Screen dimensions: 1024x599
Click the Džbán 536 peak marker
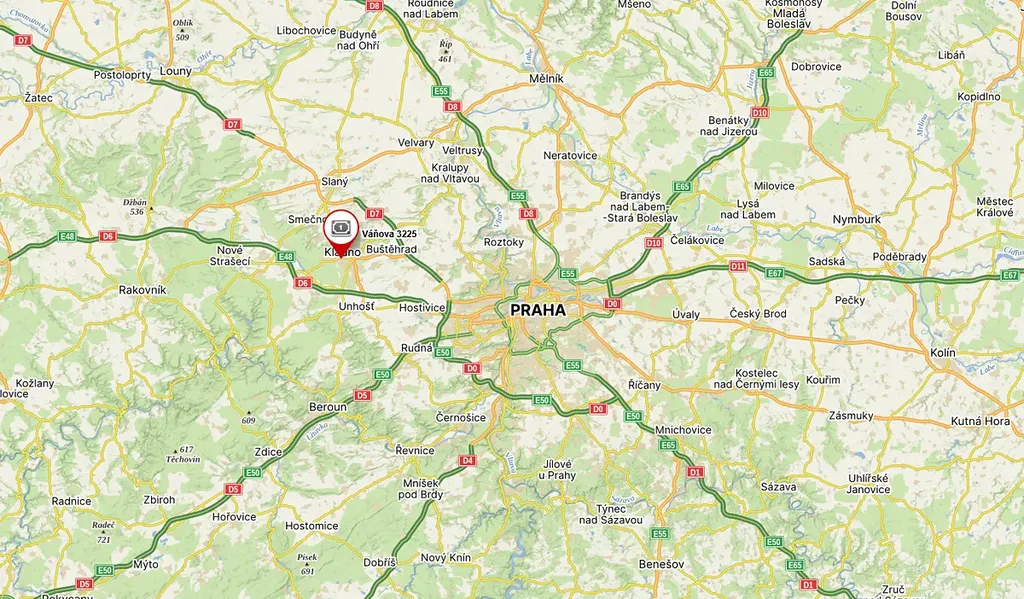point(136,207)
